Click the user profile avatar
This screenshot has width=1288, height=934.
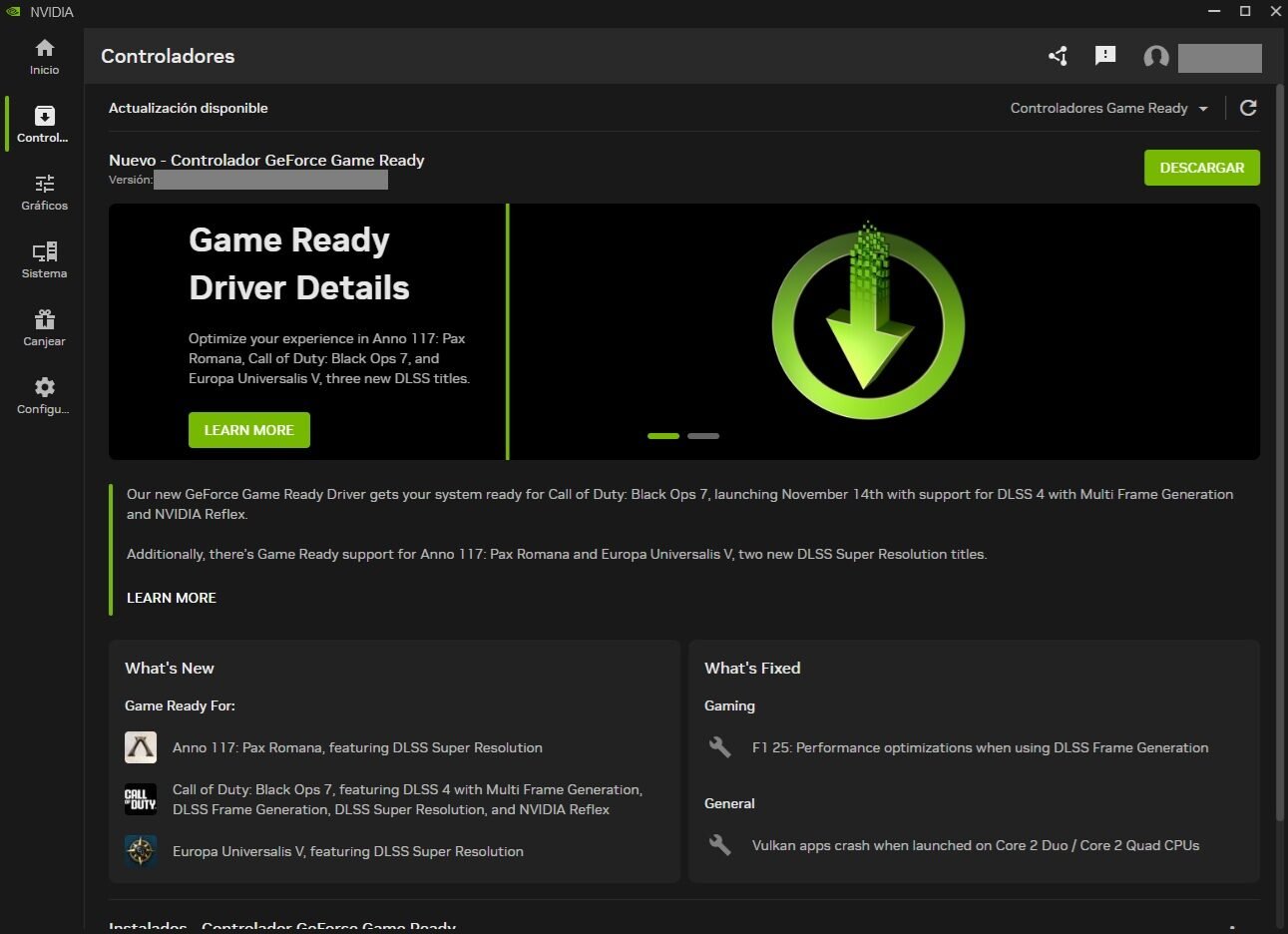1155,57
